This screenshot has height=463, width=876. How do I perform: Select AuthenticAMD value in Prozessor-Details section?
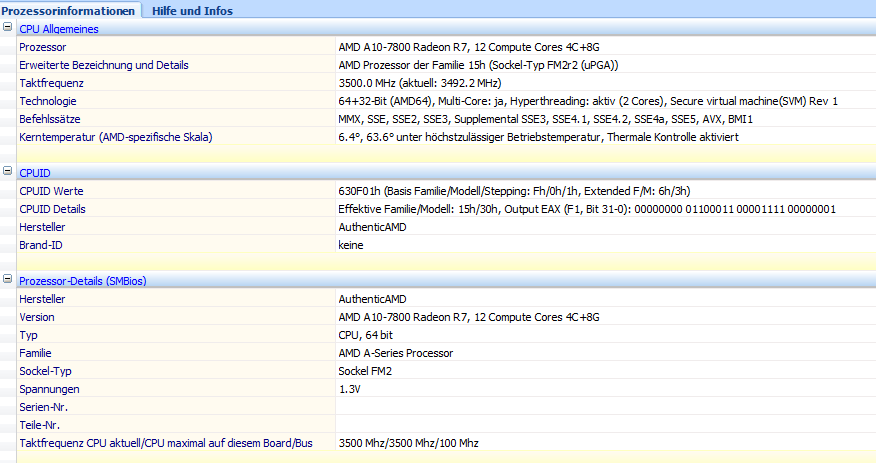pyautogui.click(x=372, y=299)
